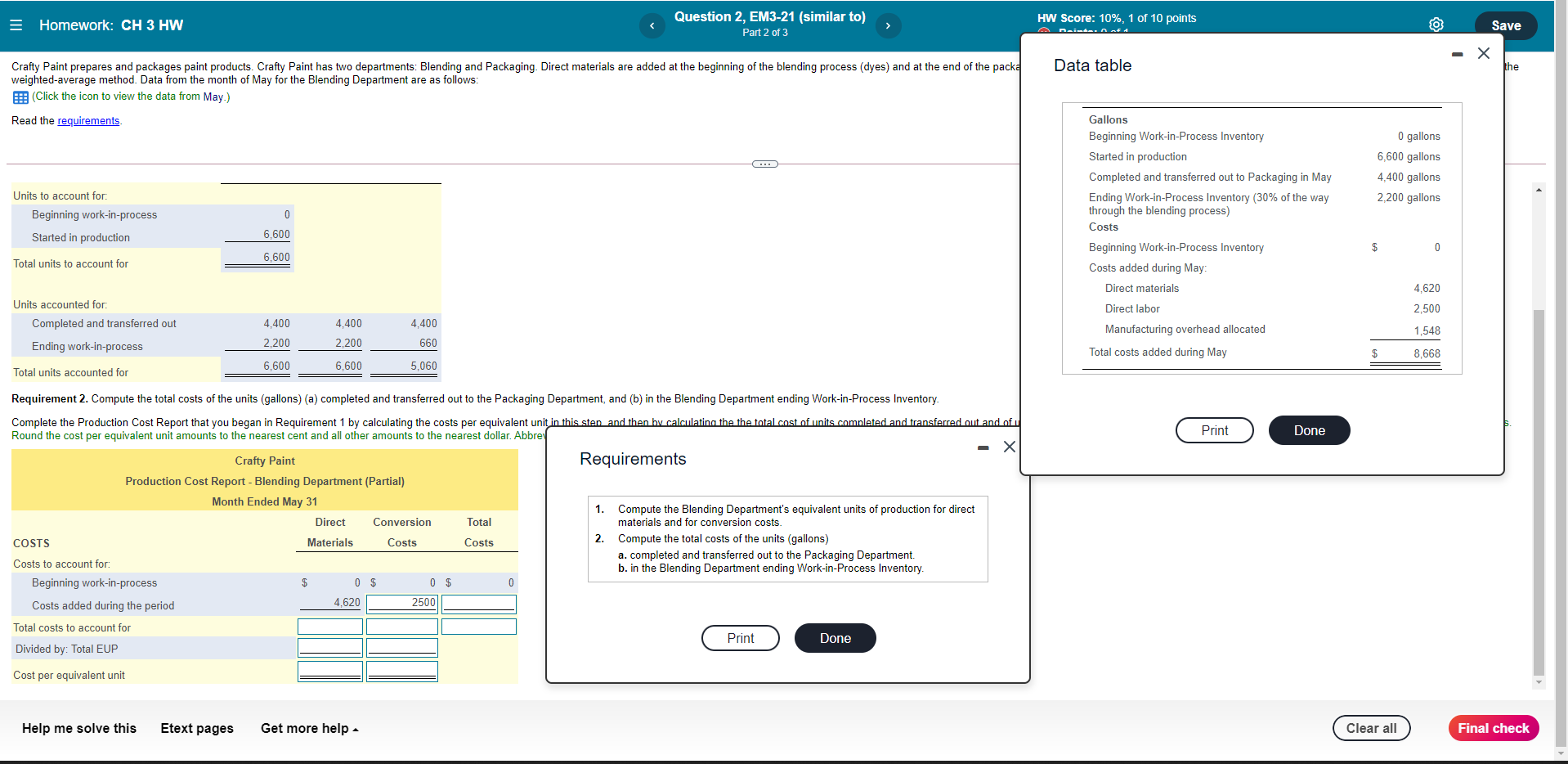Select the conversion costs added input field
Image resolution: width=1568 pixels, height=764 pixels.
click(x=402, y=604)
